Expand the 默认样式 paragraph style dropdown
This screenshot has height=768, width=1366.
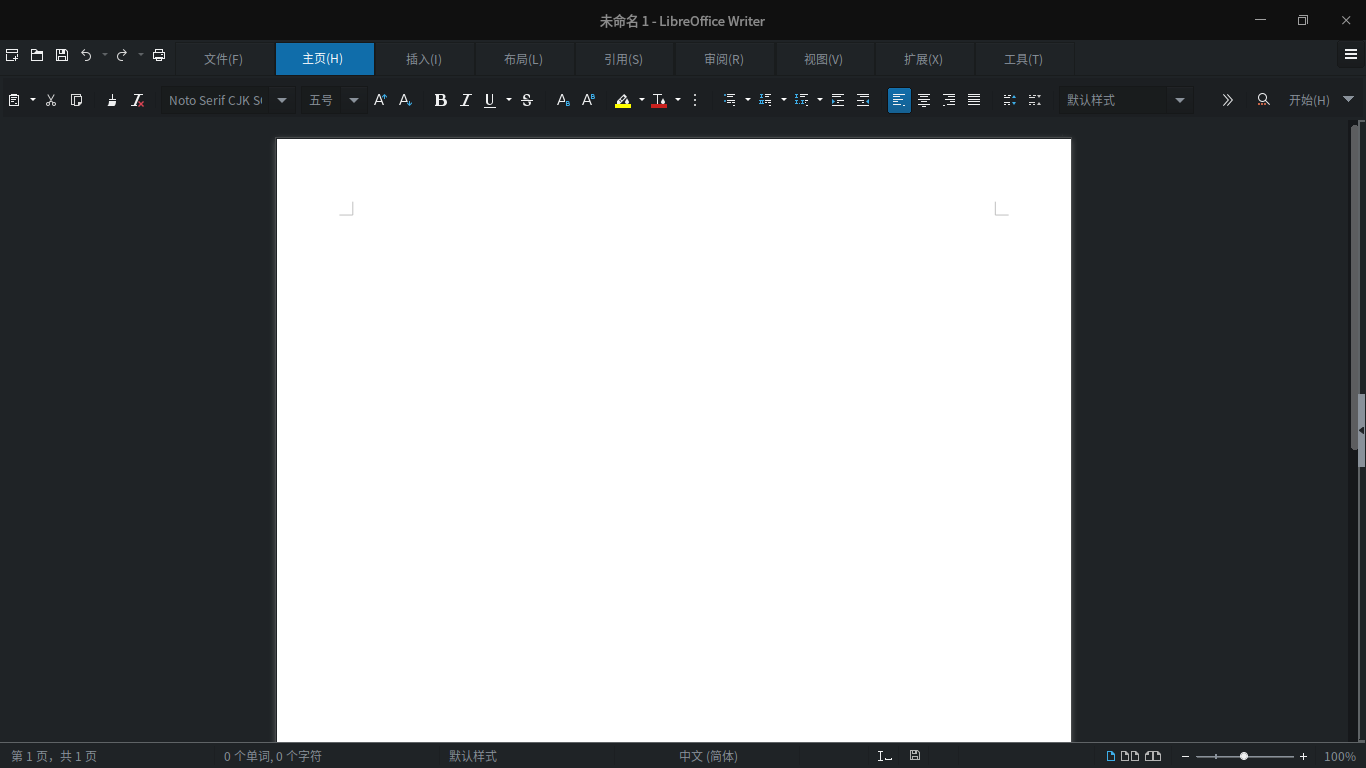(x=1180, y=100)
